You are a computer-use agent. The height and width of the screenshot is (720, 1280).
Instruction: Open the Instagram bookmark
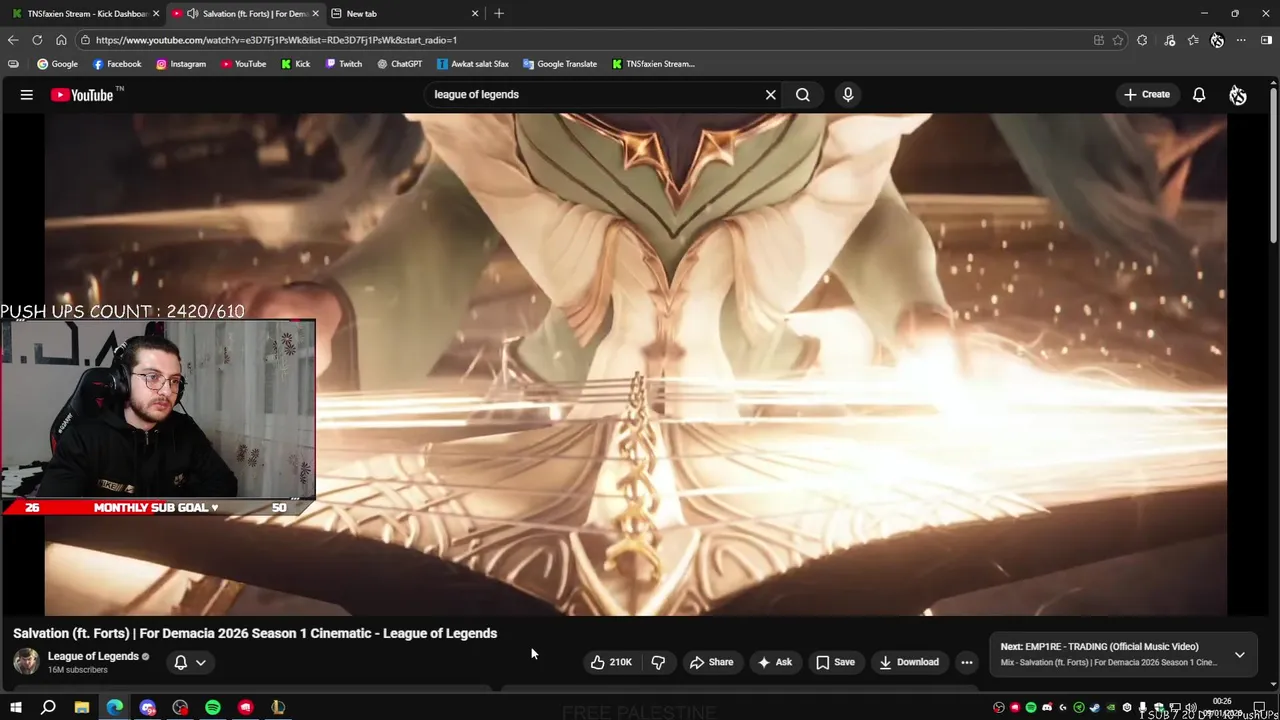click(x=181, y=64)
